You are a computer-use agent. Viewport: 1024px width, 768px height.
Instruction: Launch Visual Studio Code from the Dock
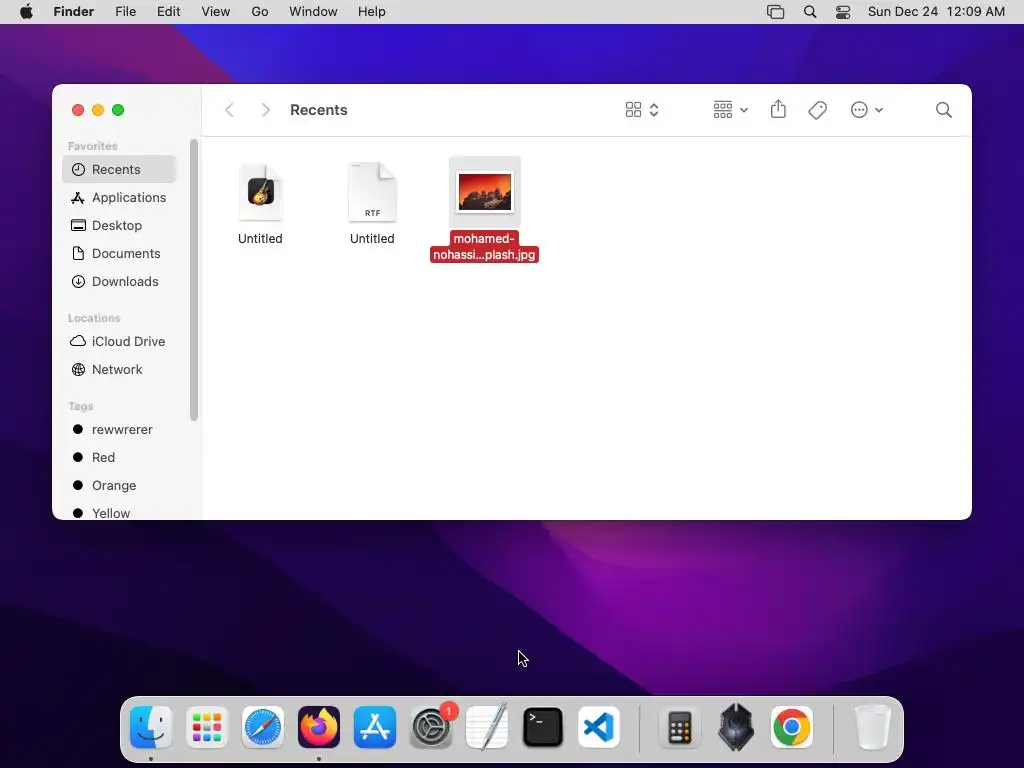tap(599, 727)
